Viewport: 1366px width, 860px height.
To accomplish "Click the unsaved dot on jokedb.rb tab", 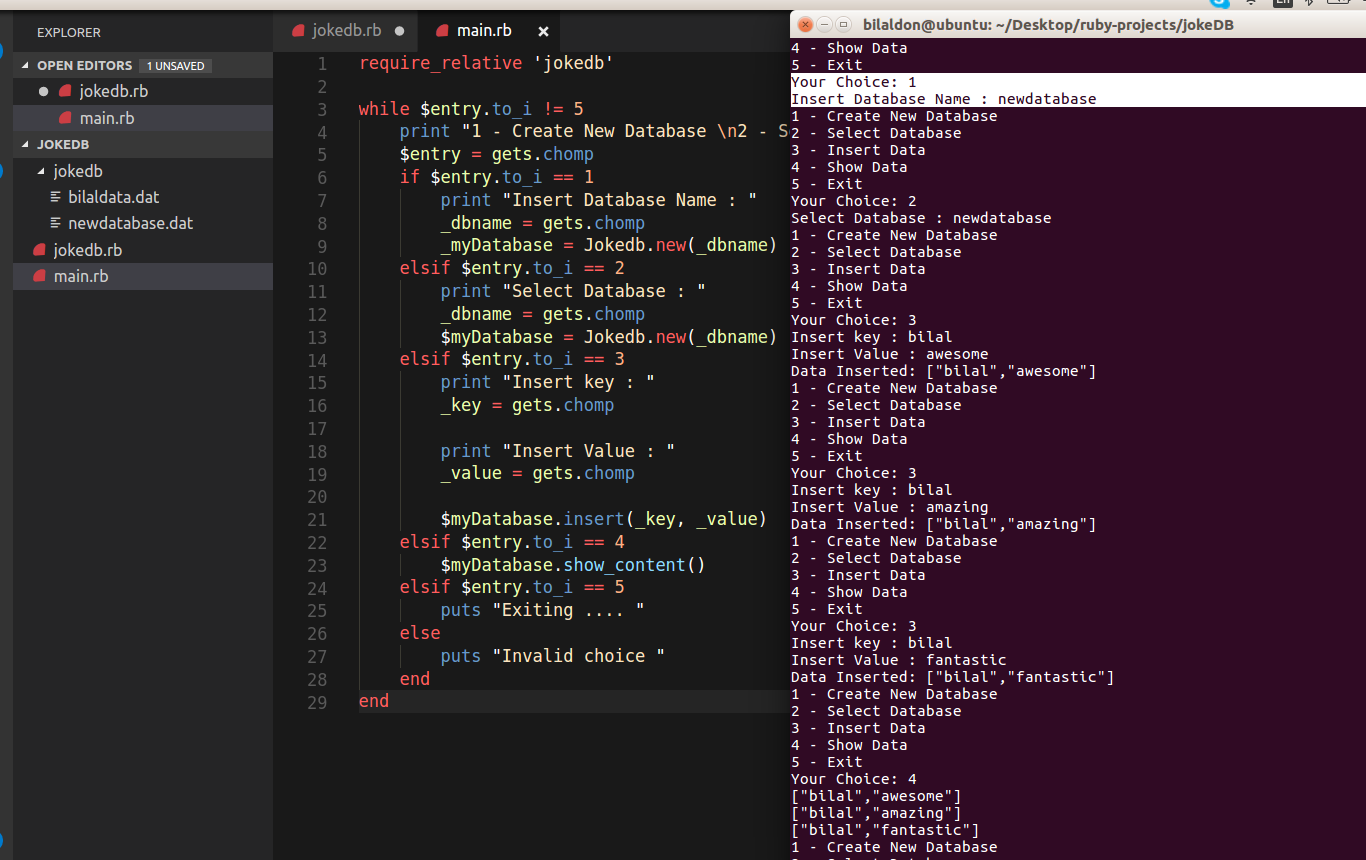I will coord(400,31).
